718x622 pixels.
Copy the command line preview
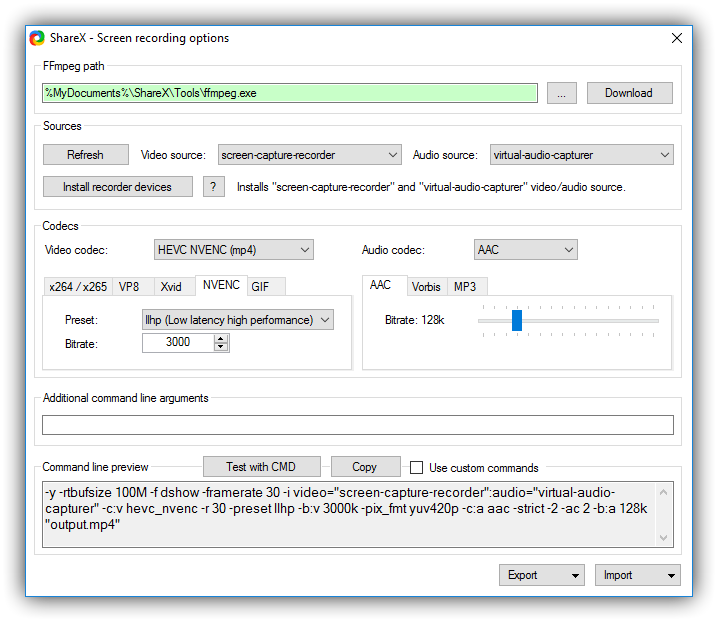point(365,467)
